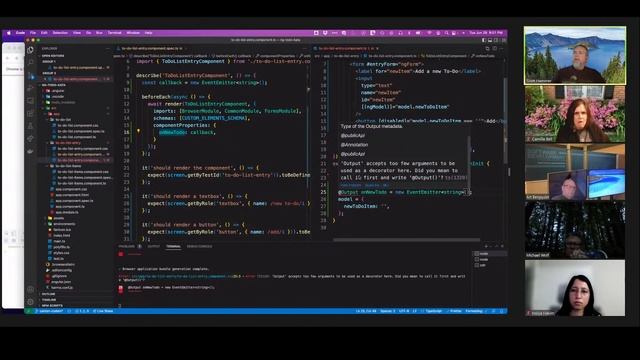Screen dimensions: 640x360
Task: Expand the environments folder
Action: point(64,224)
